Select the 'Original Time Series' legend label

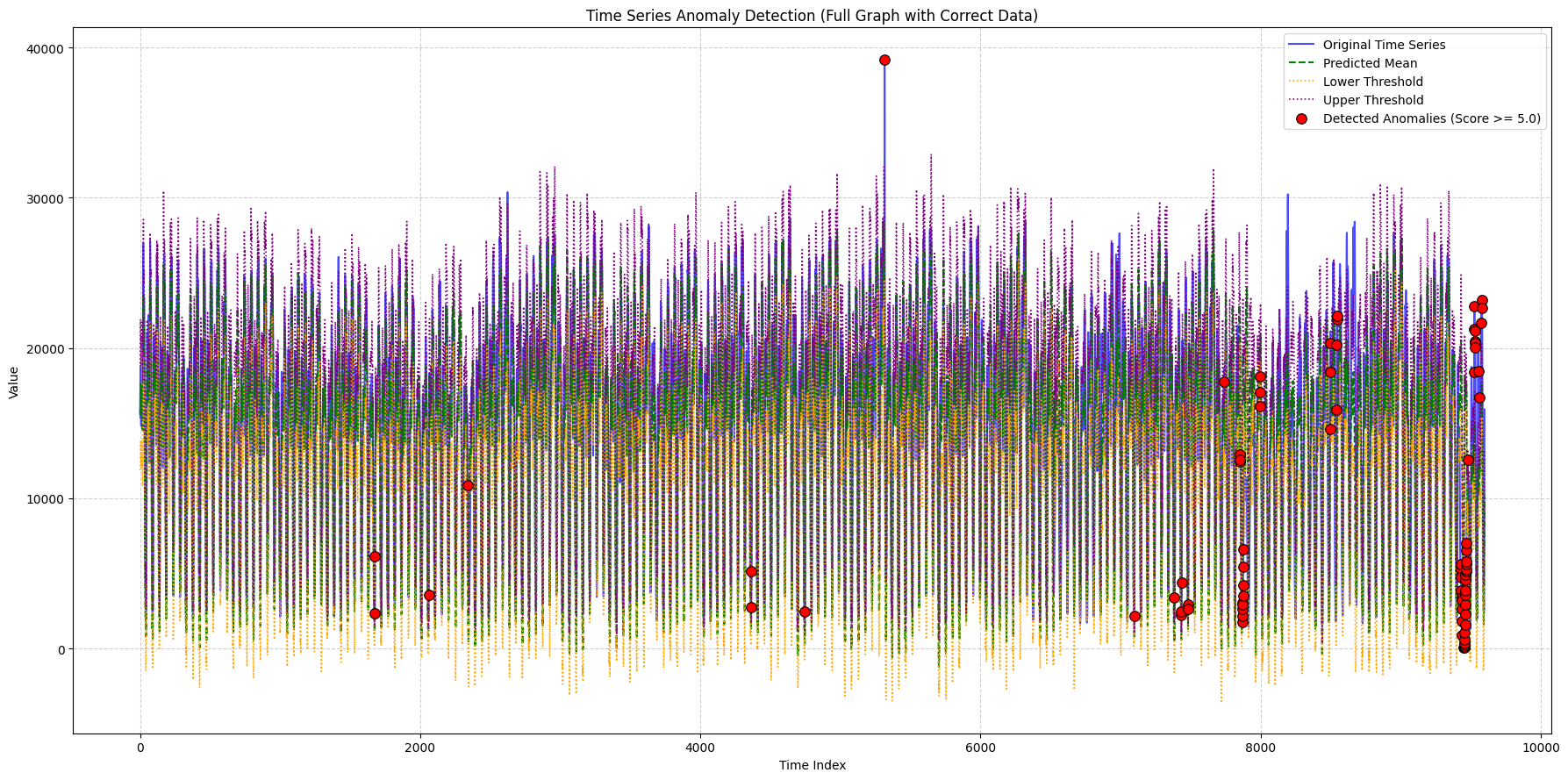pyautogui.click(x=1384, y=45)
